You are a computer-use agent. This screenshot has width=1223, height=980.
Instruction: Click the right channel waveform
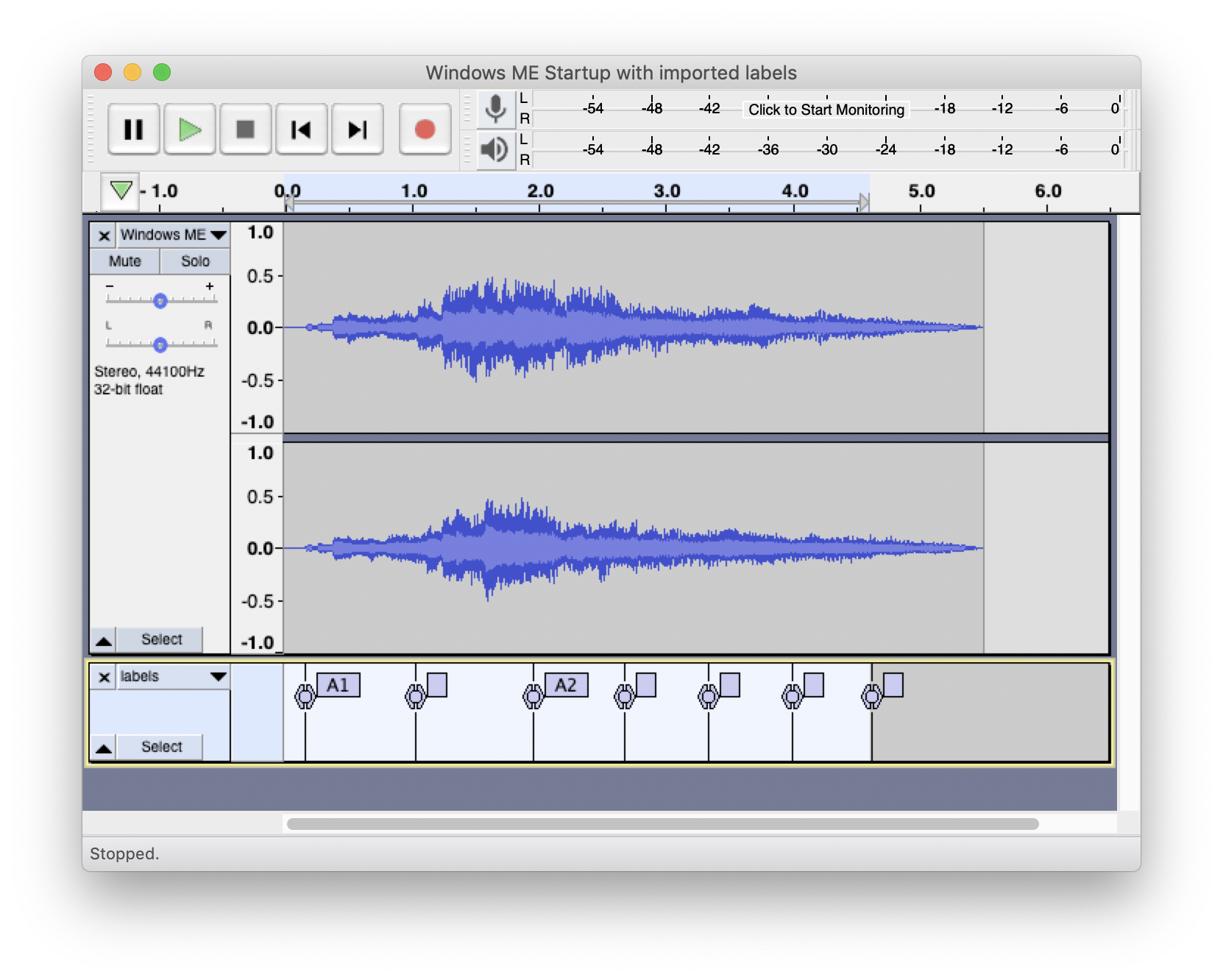pos(634,548)
